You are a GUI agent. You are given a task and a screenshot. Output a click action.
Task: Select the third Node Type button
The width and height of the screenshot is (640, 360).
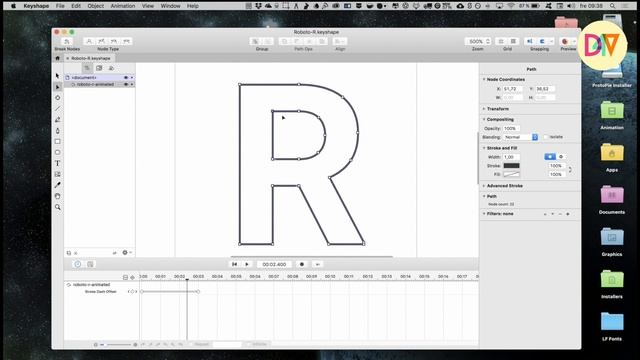click(x=114, y=41)
